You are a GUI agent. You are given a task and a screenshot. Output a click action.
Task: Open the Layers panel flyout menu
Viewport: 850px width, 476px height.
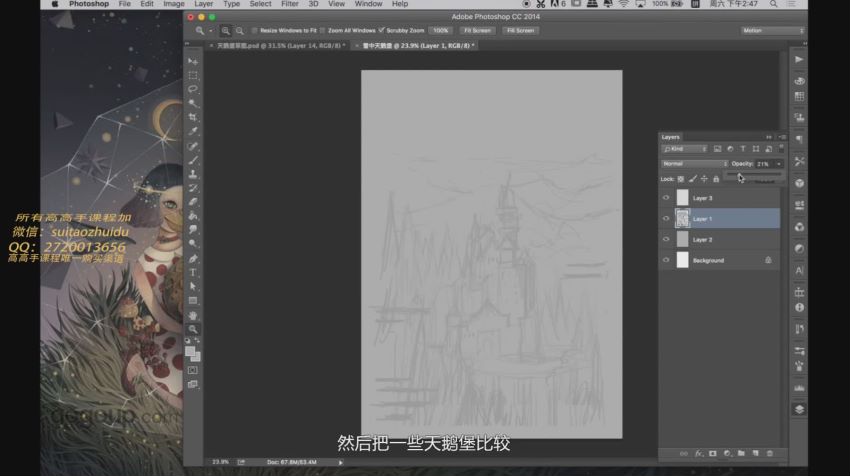(x=782, y=137)
